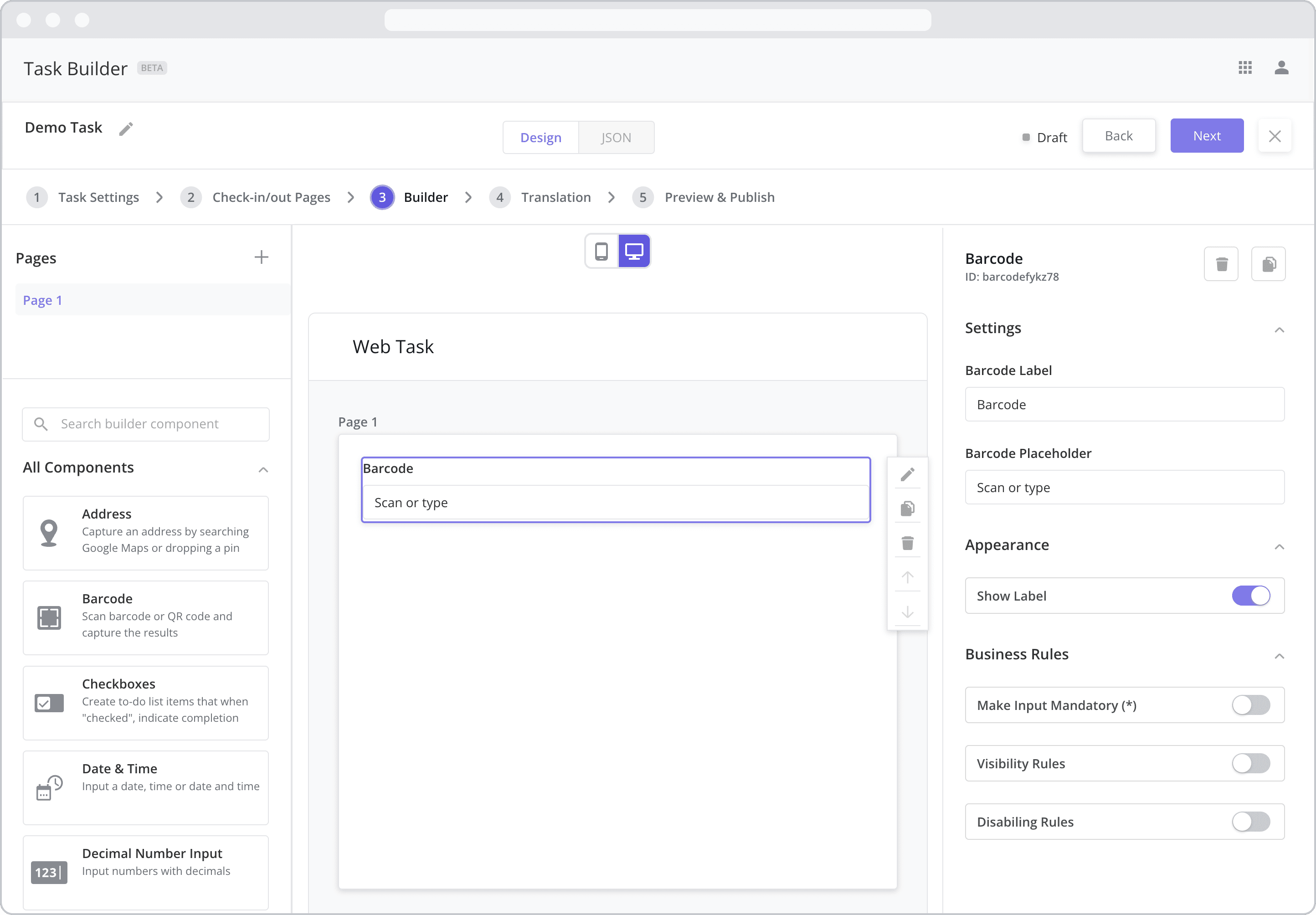The width and height of the screenshot is (1316, 915).
Task: Add the Date & Time component
Action: [145, 787]
